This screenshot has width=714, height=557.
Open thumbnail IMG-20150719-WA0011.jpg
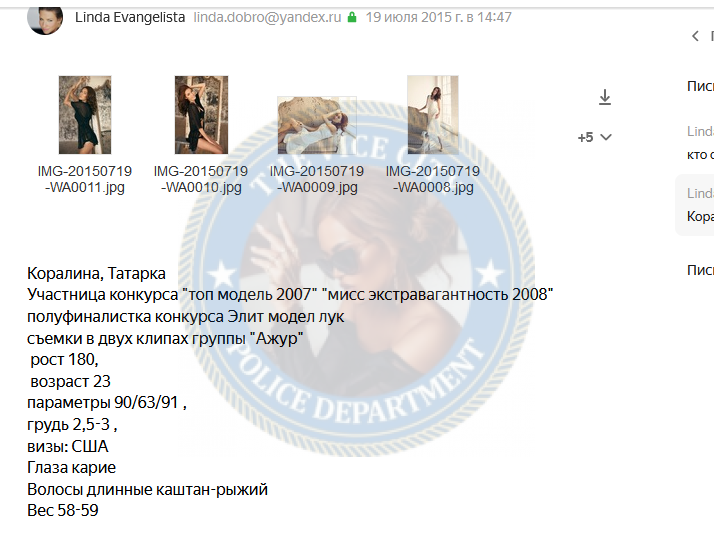[85, 115]
